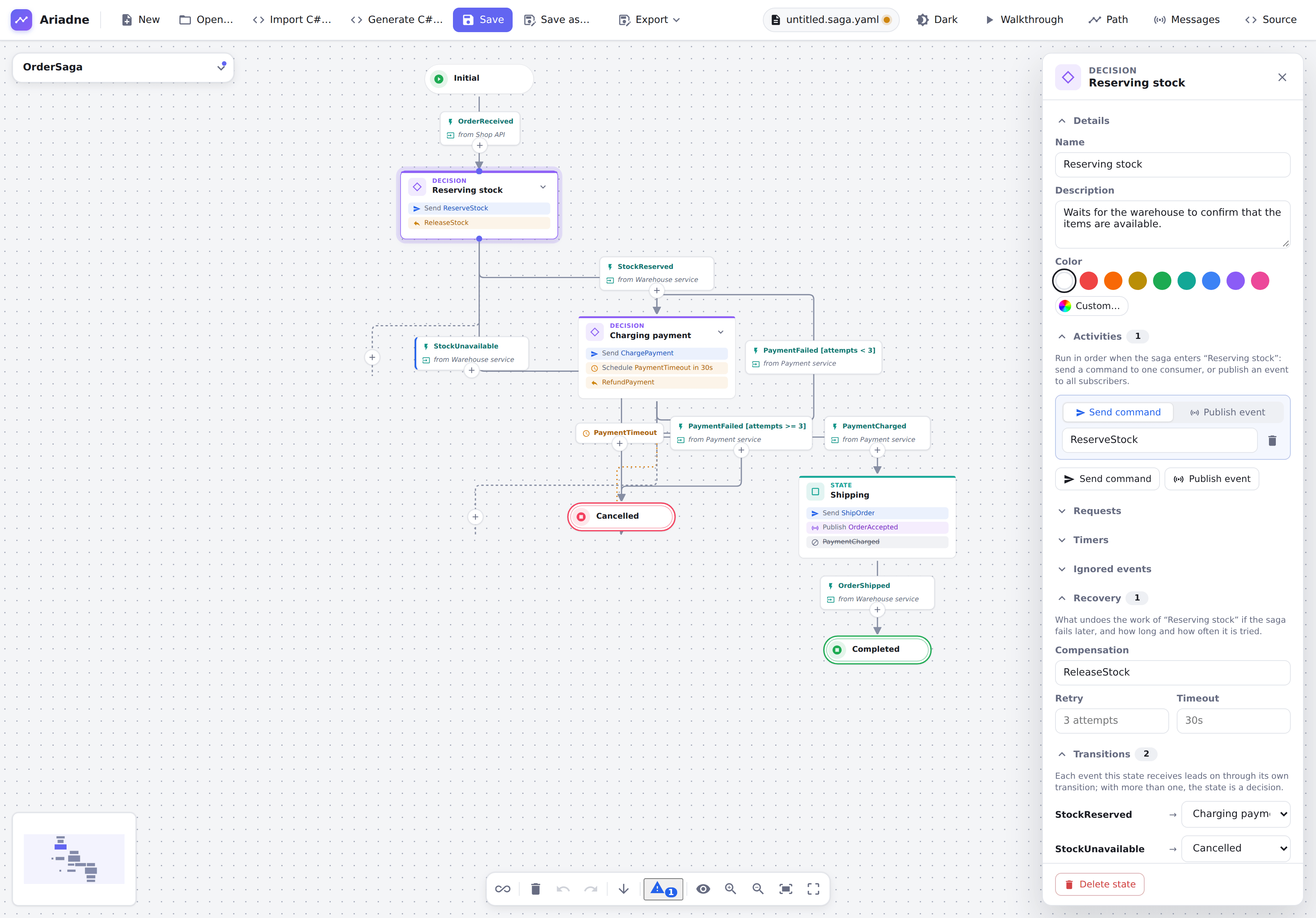Open the Messages view
This screenshot has width=1316, height=918.
pos(1186,20)
